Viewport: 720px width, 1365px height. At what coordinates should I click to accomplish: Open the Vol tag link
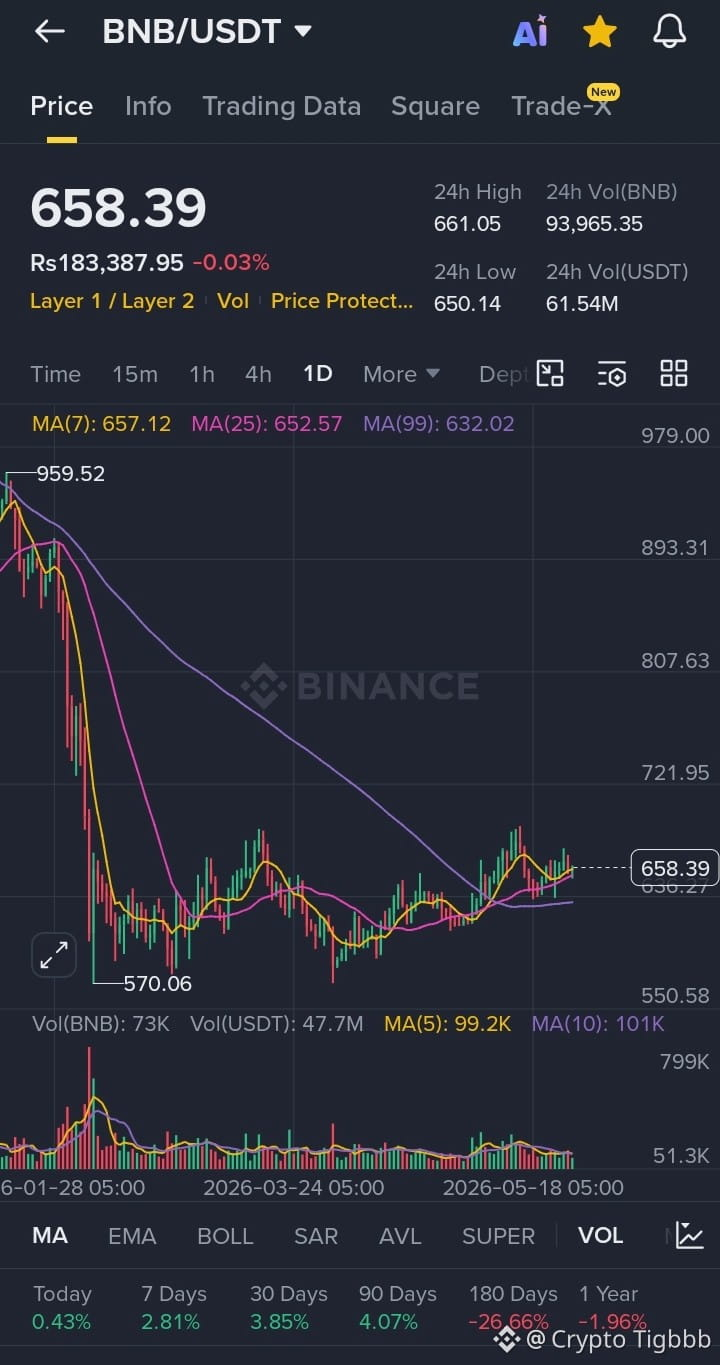click(233, 300)
